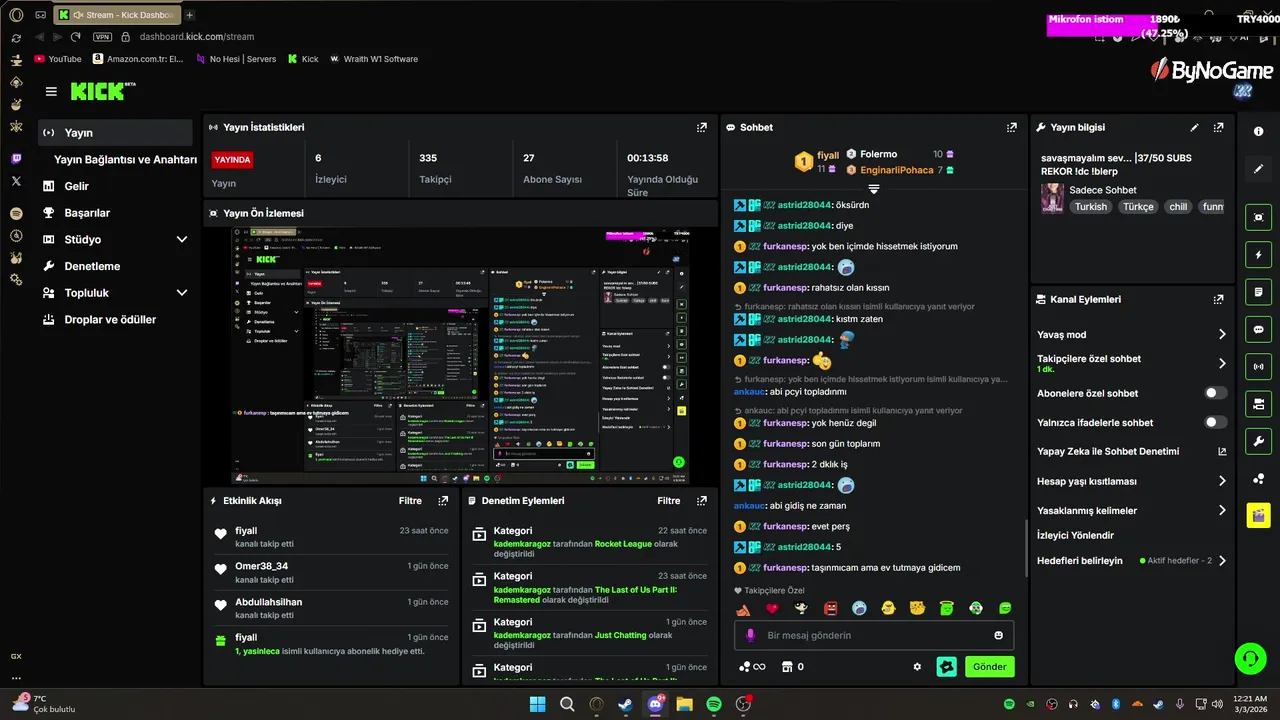
Task: Toggle the wrench widget icon in right sidebar
Action: pyautogui.click(x=1258, y=441)
